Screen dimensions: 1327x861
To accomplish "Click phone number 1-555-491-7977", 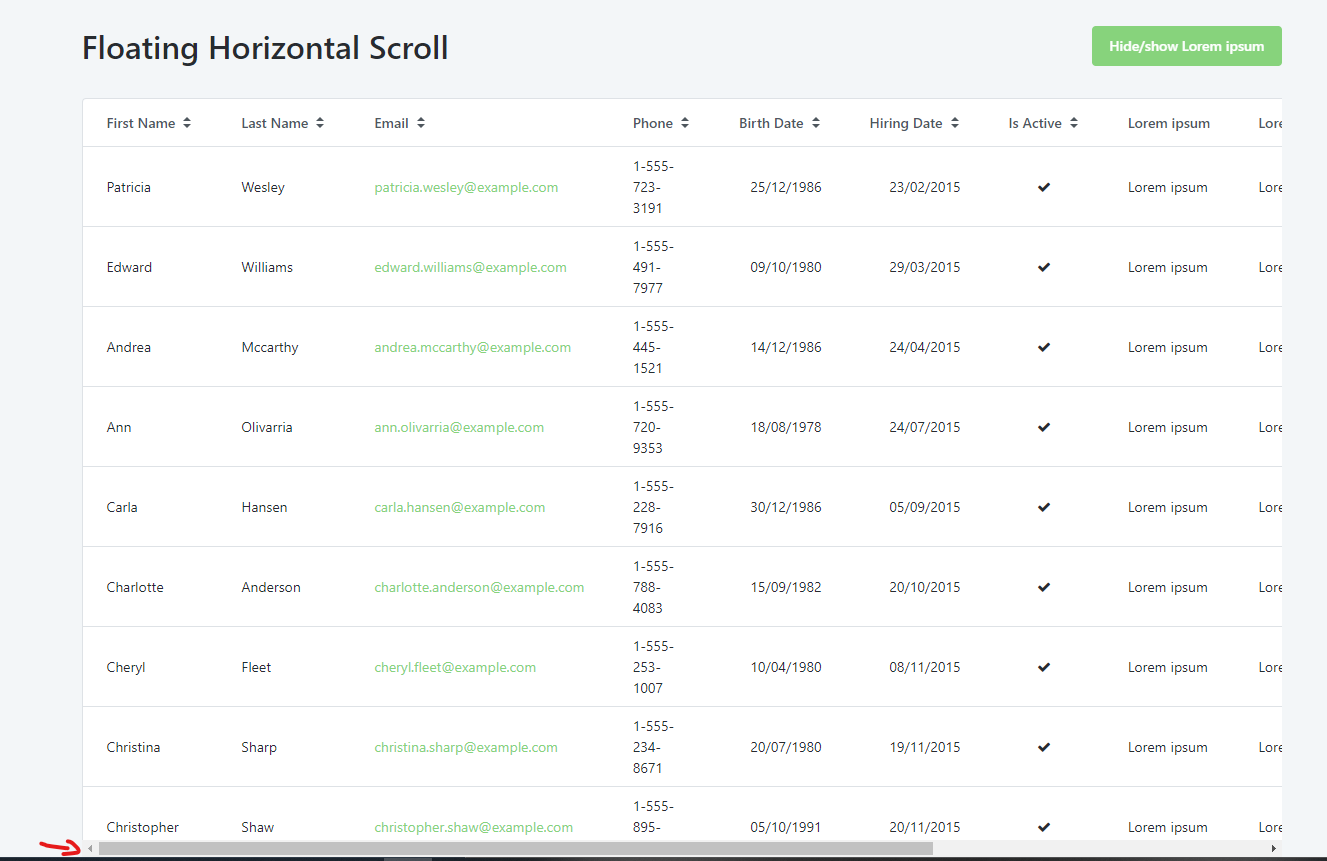I will (x=653, y=267).
